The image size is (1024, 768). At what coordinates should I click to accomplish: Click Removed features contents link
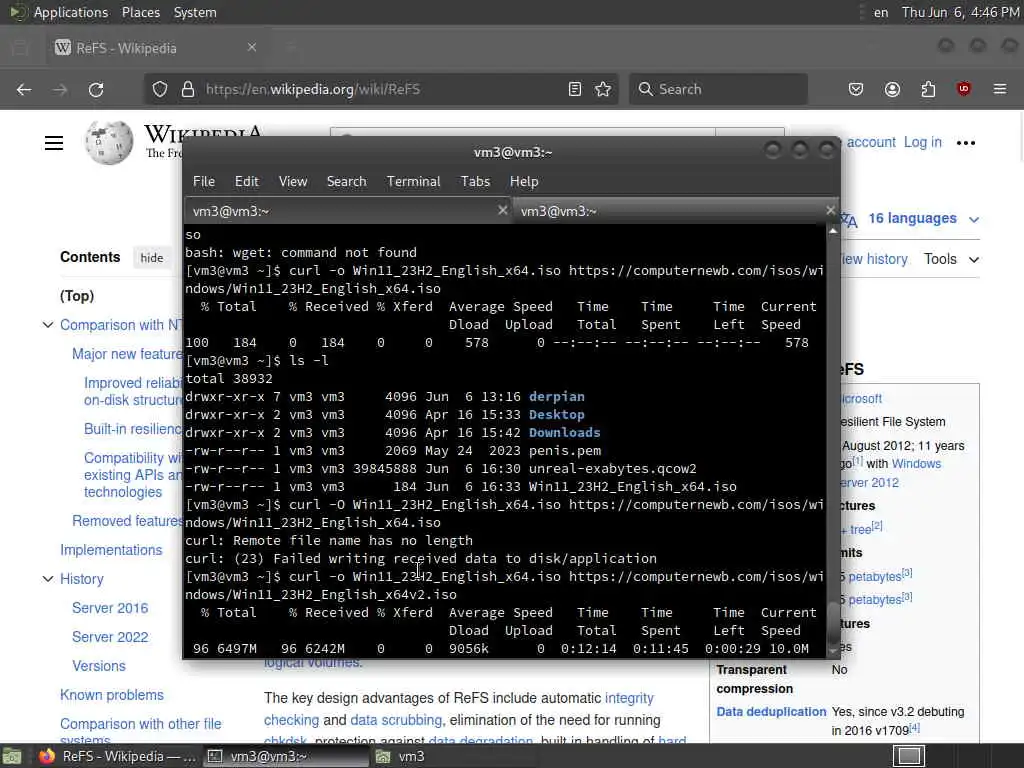click(128, 521)
